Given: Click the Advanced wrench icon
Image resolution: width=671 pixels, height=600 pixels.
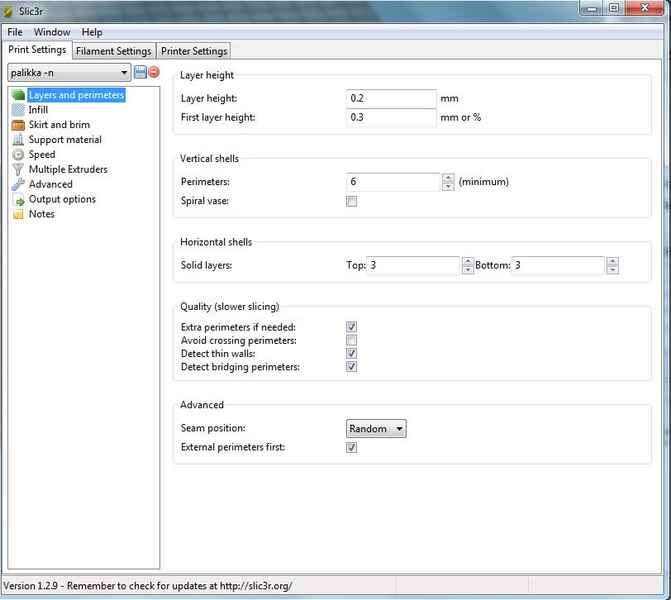Looking at the screenshot, I should [x=18, y=184].
